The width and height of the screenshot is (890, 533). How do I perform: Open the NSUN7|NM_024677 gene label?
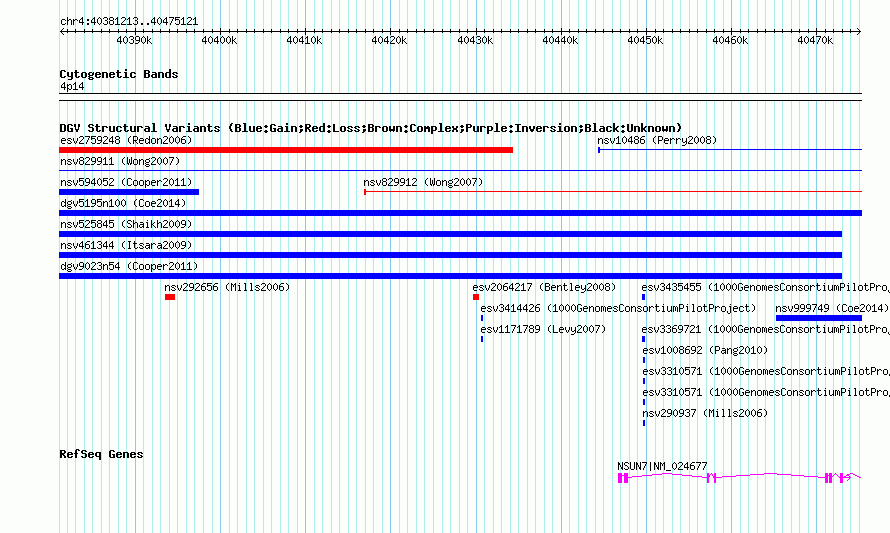662,466
